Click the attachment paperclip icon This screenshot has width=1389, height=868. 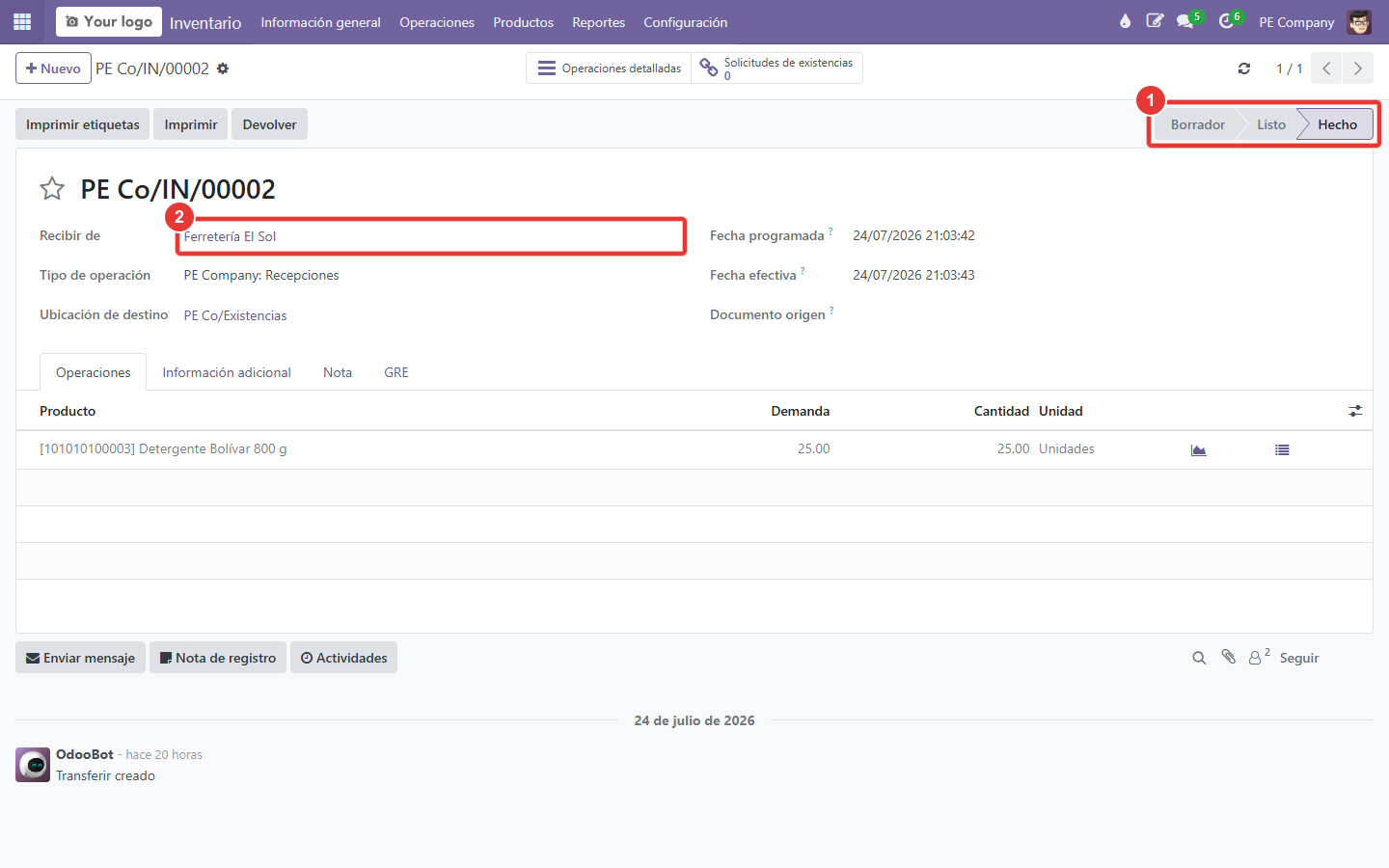[1228, 657]
